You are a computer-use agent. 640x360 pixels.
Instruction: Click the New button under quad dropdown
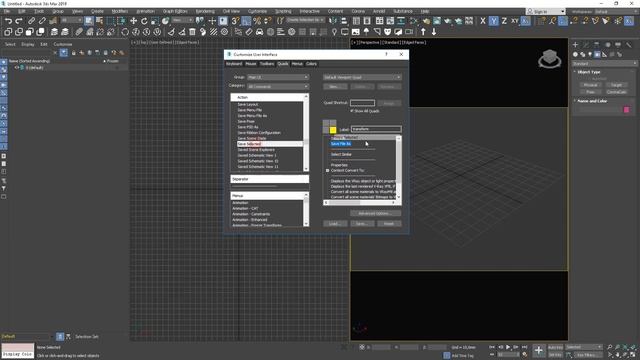click(335, 87)
